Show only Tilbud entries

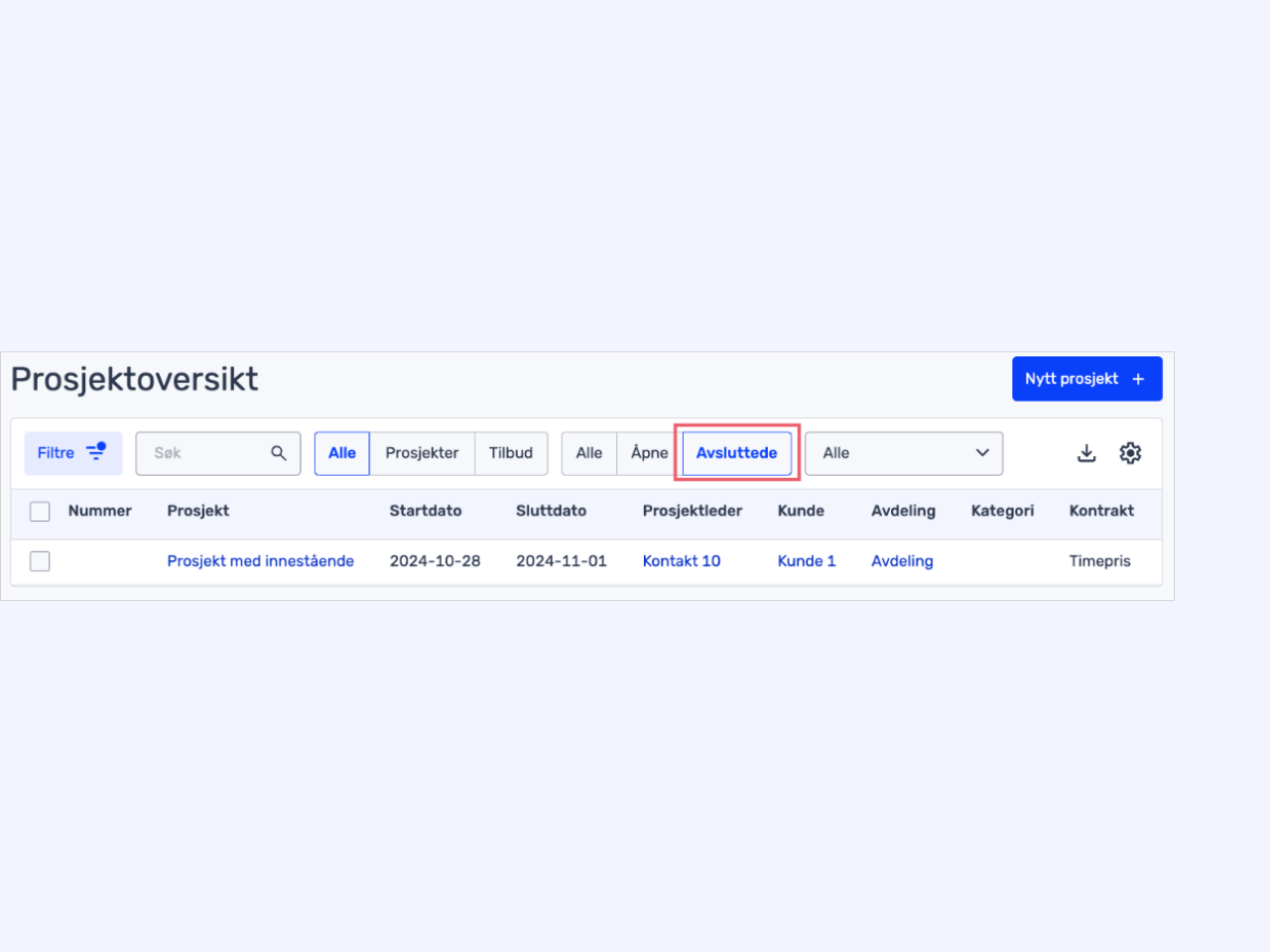pos(511,453)
